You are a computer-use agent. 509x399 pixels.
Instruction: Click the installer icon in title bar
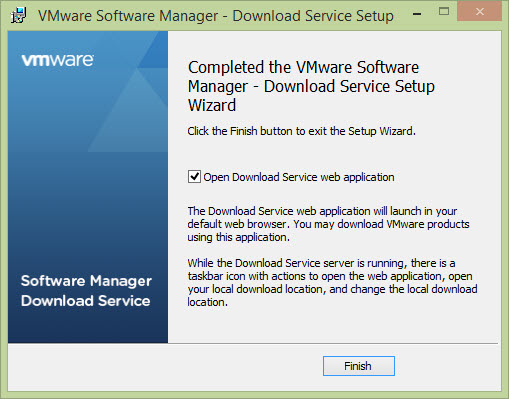(x=18, y=15)
